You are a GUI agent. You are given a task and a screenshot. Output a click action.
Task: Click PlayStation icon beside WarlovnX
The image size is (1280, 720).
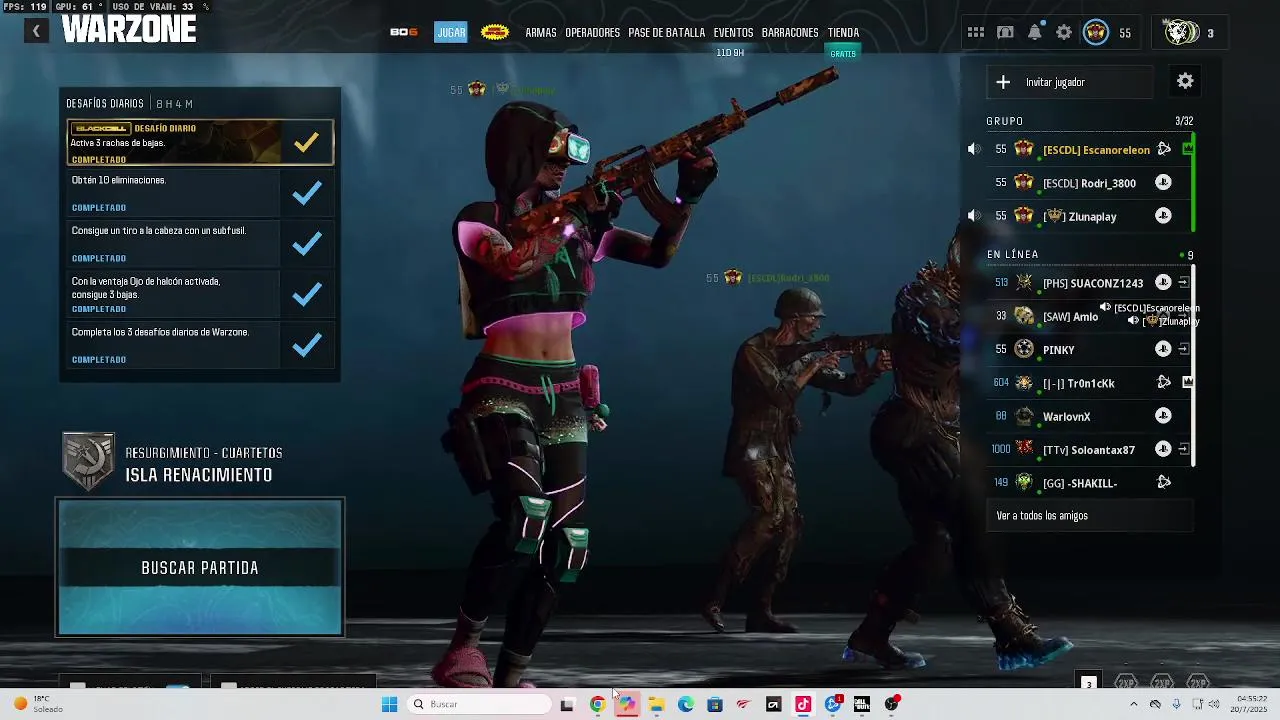click(x=1163, y=416)
